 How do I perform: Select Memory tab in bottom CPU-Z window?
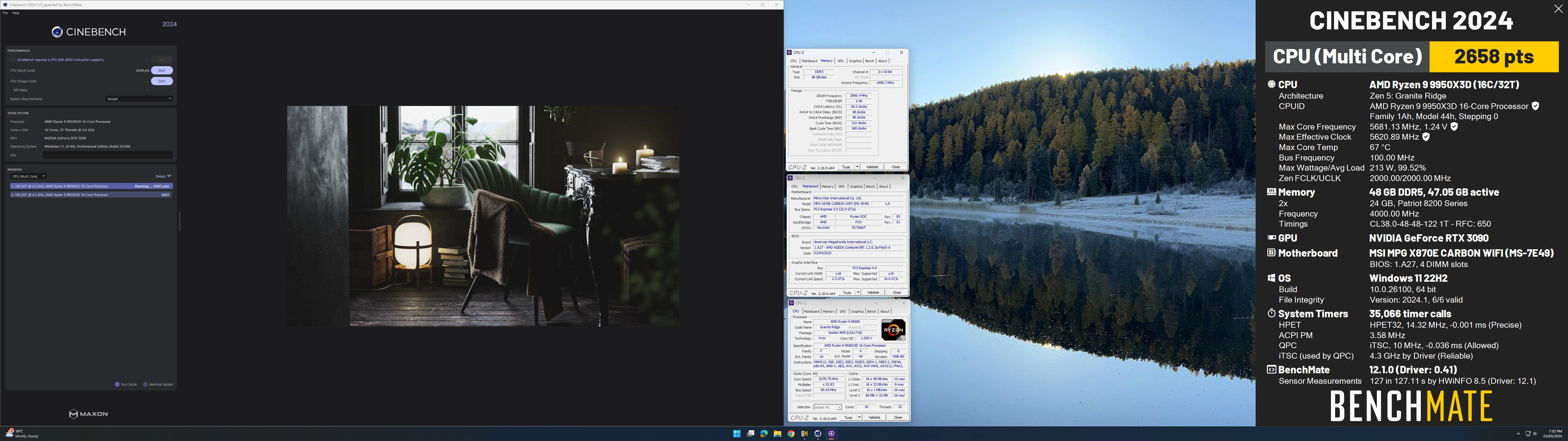829,311
